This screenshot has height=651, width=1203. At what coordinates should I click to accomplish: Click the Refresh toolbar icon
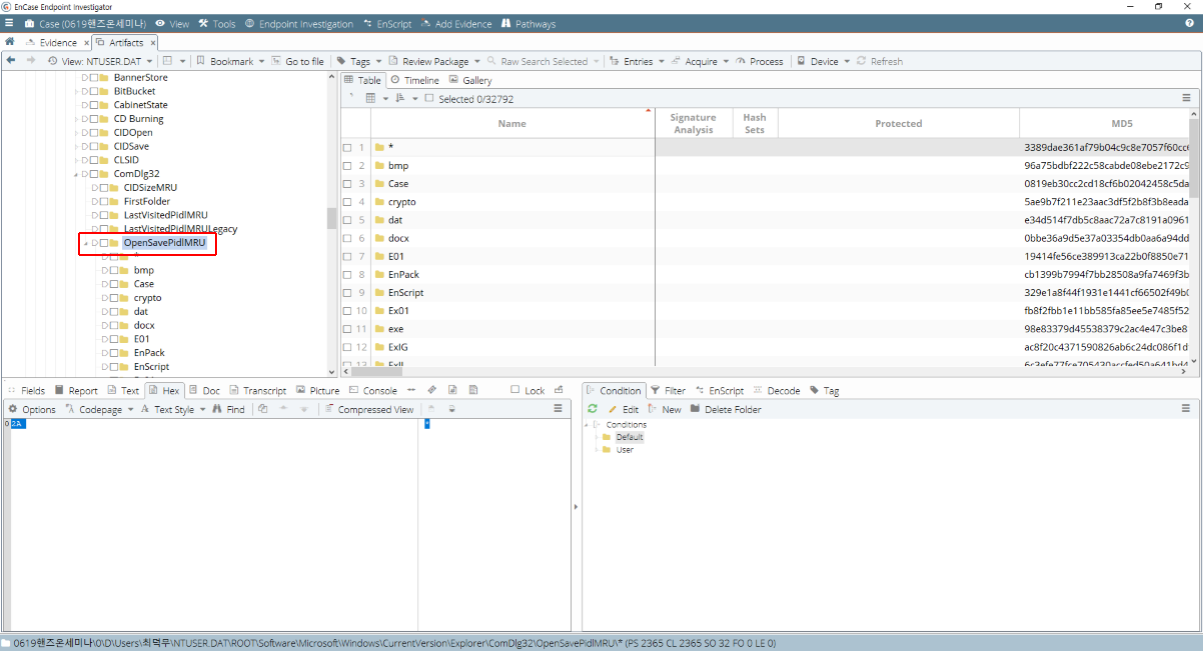861,61
